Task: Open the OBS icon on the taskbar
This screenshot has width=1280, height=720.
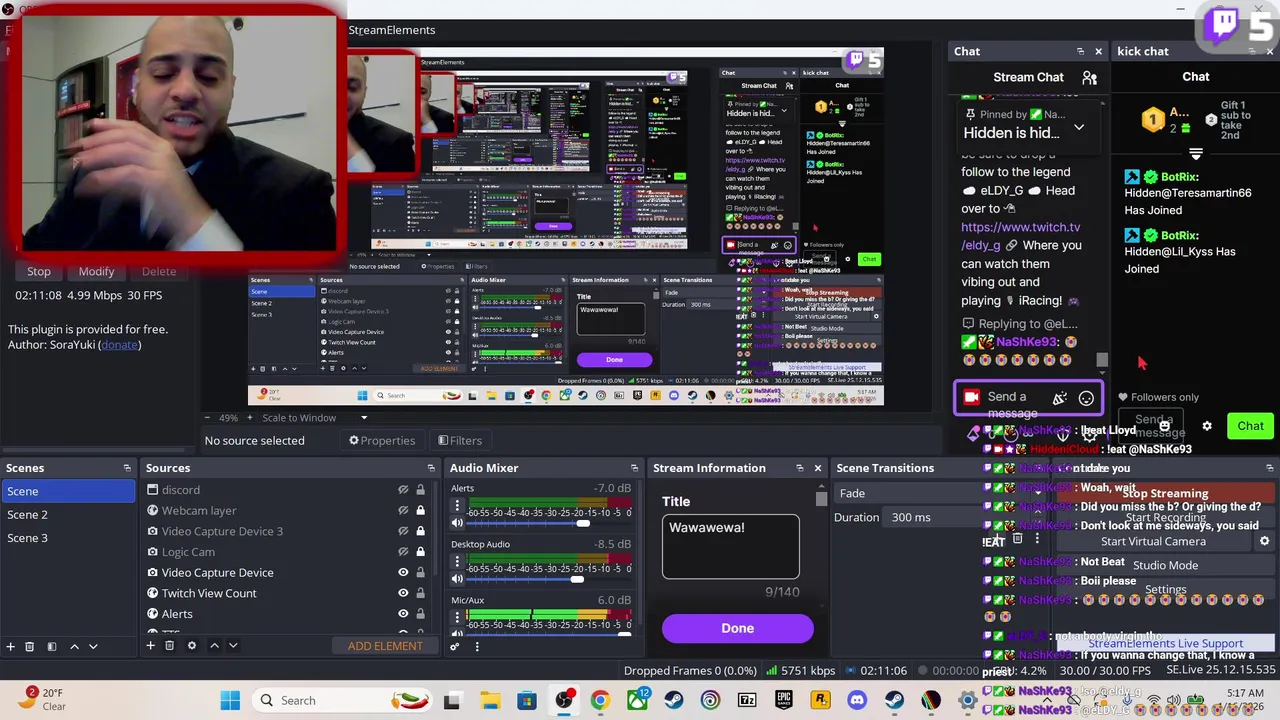Action: [564, 700]
